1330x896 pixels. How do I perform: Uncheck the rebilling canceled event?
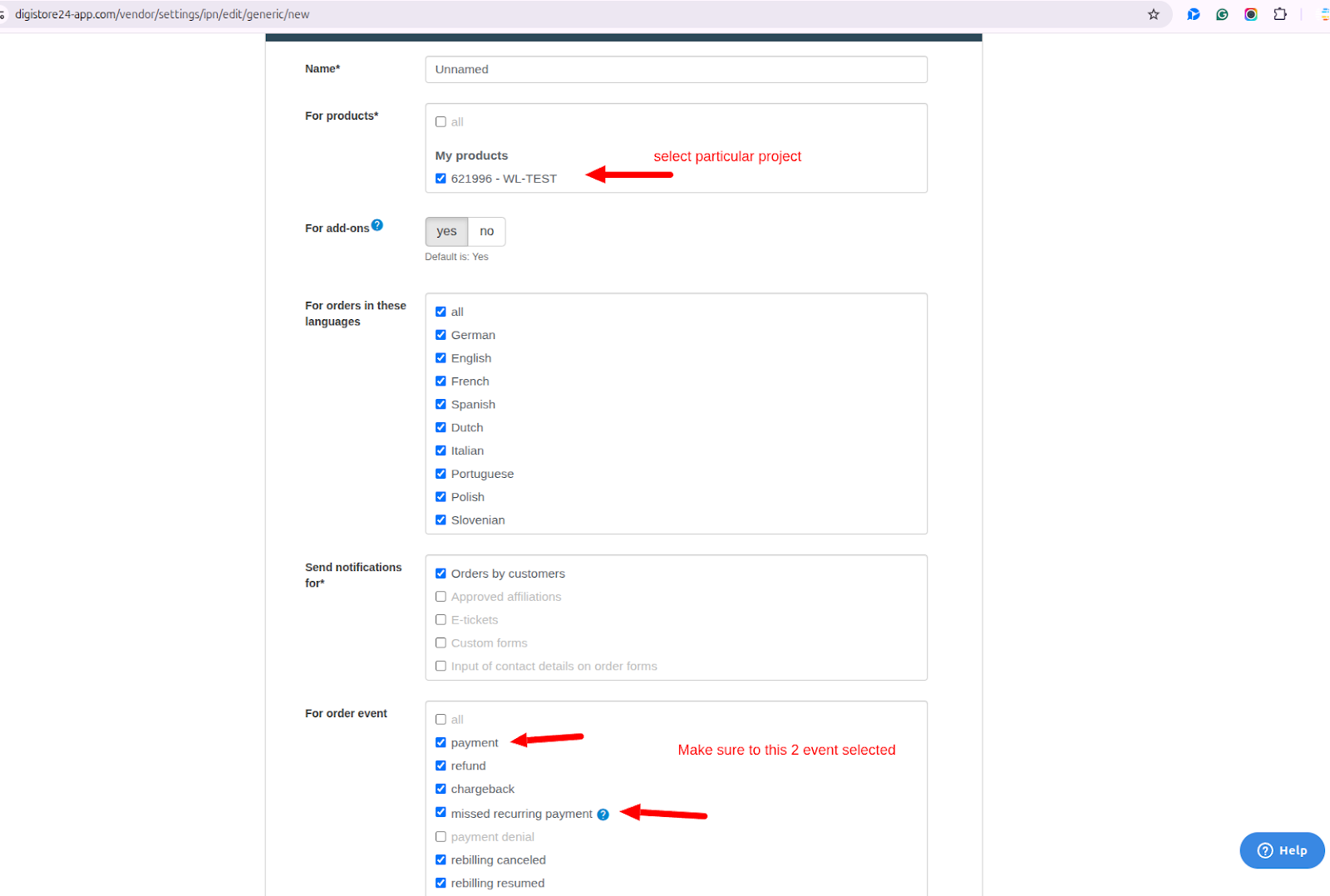point(441,860)
